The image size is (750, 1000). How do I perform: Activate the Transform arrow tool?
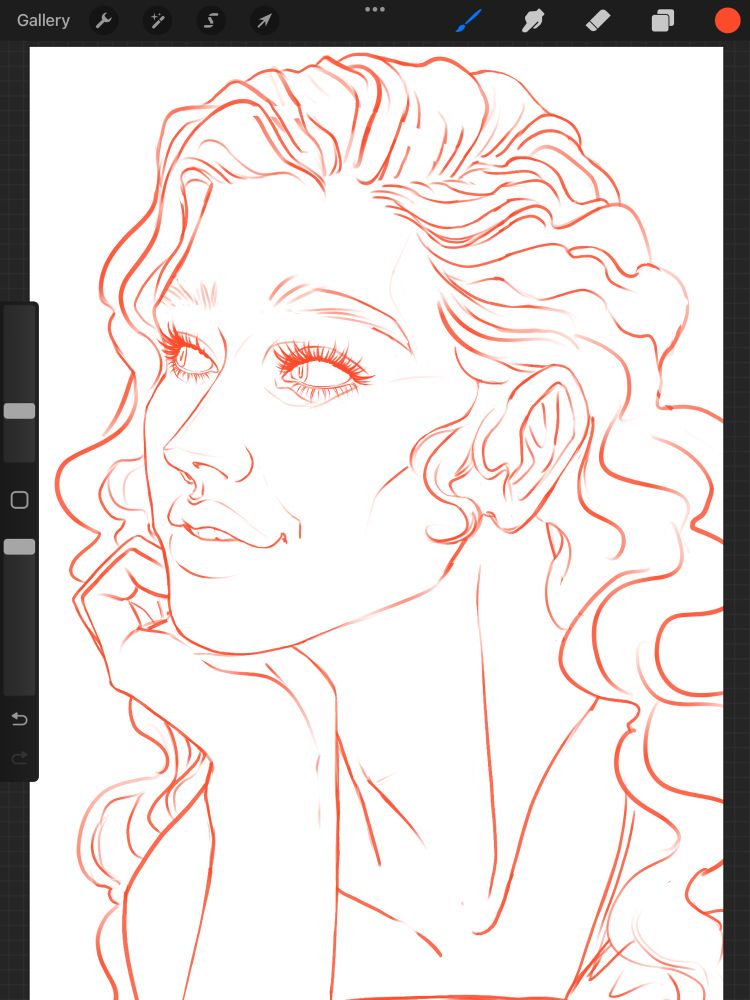(264, 21)
